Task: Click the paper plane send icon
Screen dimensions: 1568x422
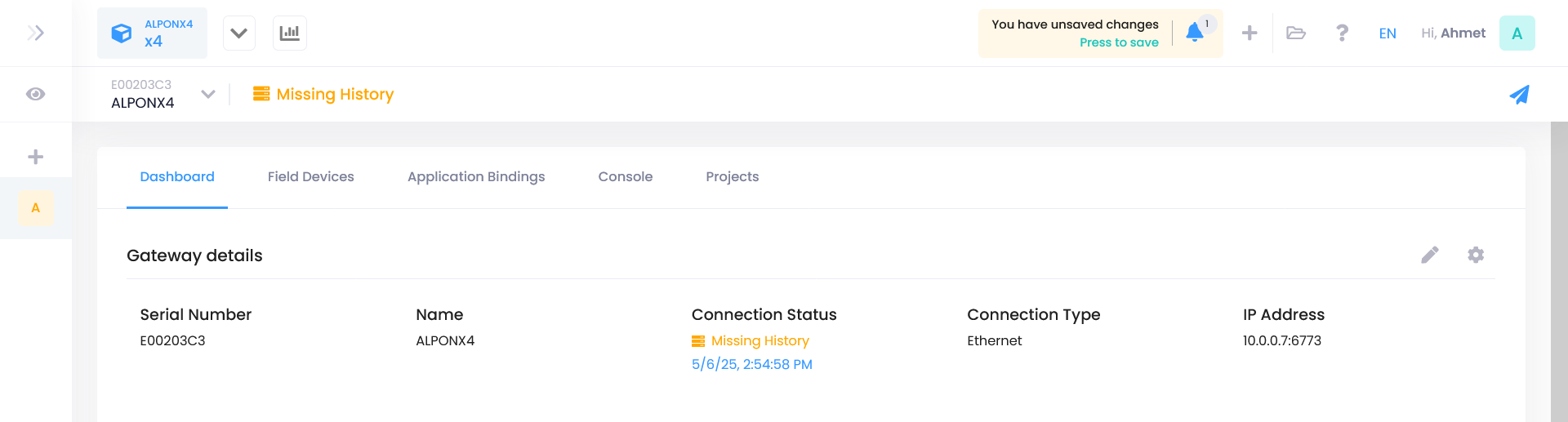Action: [x=1519, y=95]
